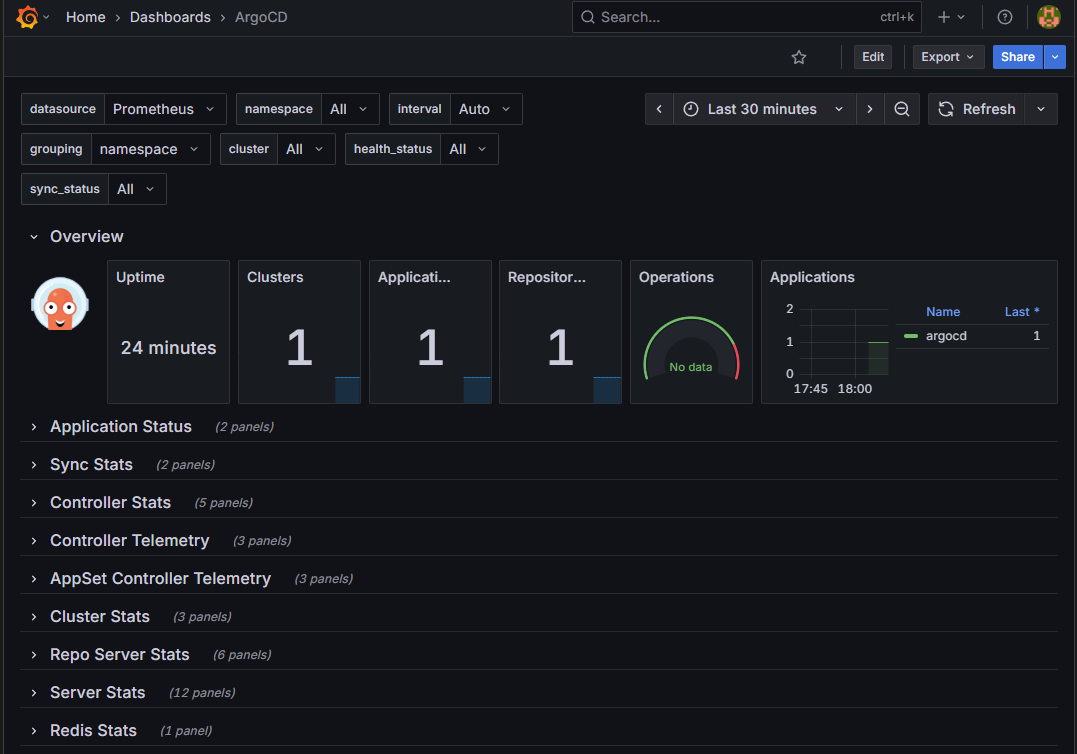The width and height of the screenshot is (1077, 754).
Task: Open the search bar
Action: click(x=747, y=17)
